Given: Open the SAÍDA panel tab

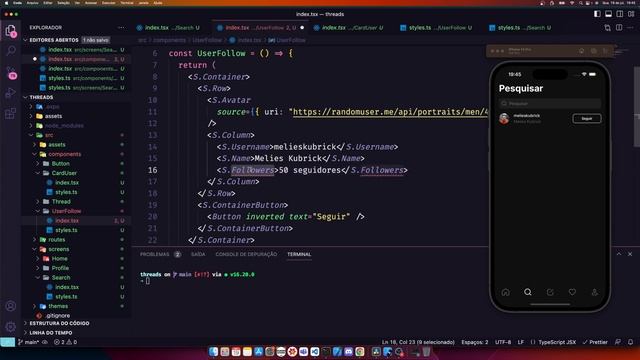Looking at the screenshot, I should click(x=198, y=254).
